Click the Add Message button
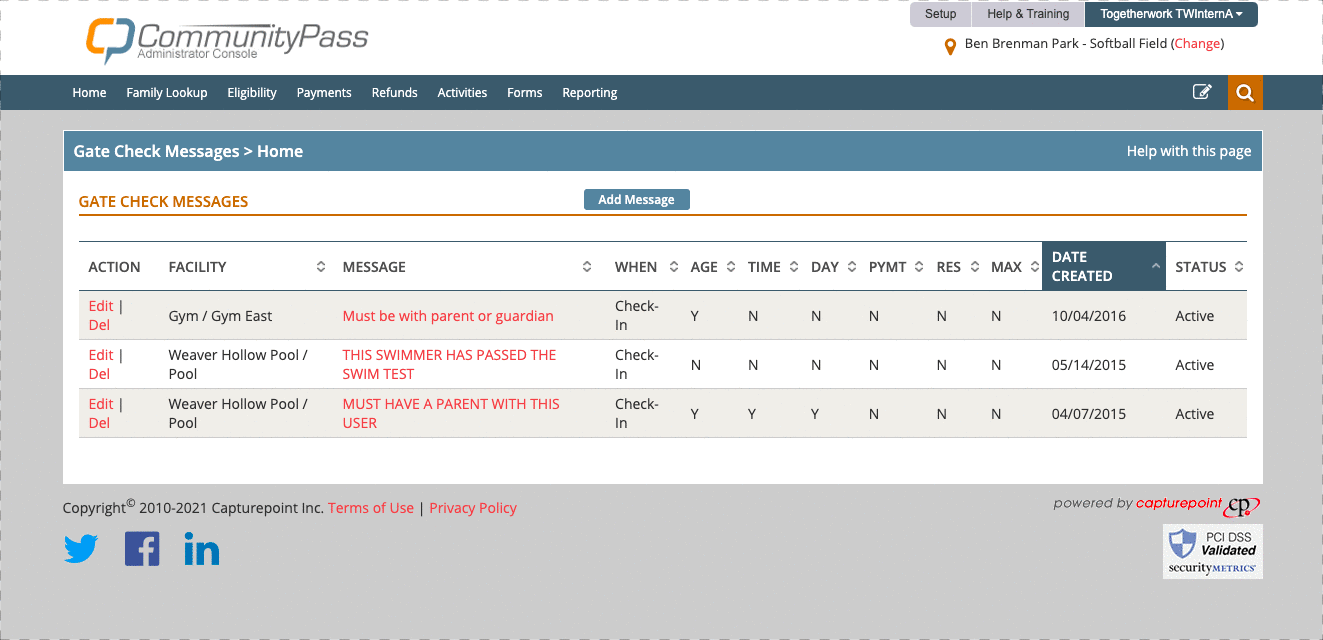This screenshot has width=1323, height=640. [x=636, y=200]
